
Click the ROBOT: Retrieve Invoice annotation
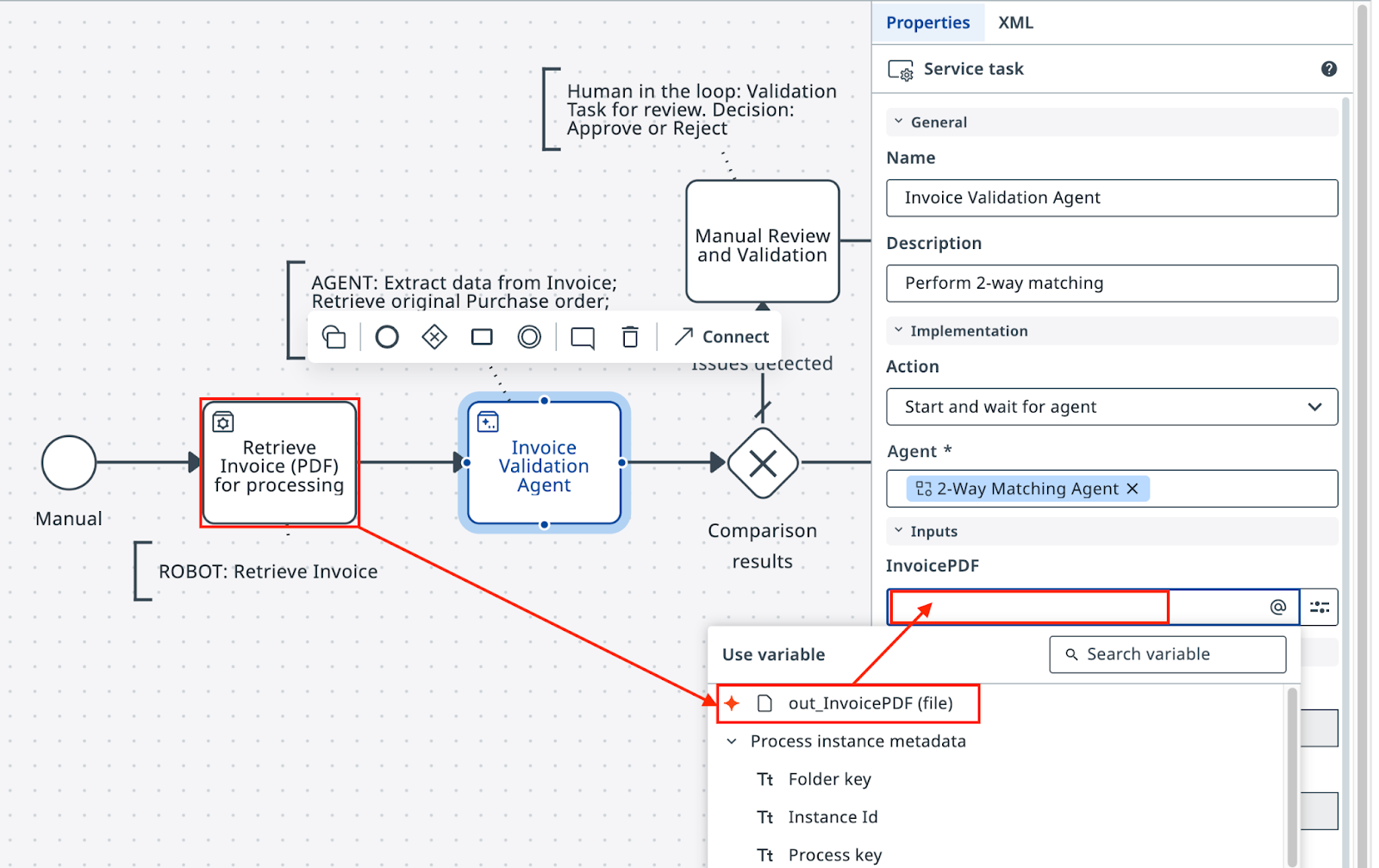tap(268, 571)
